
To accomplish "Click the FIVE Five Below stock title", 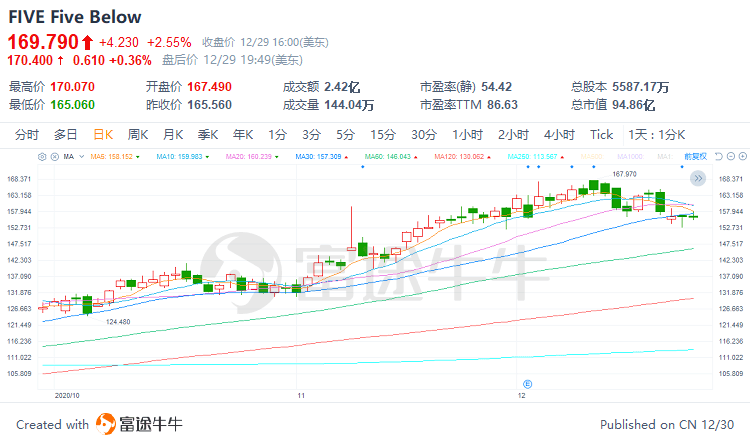I will [x=75, y=17].
